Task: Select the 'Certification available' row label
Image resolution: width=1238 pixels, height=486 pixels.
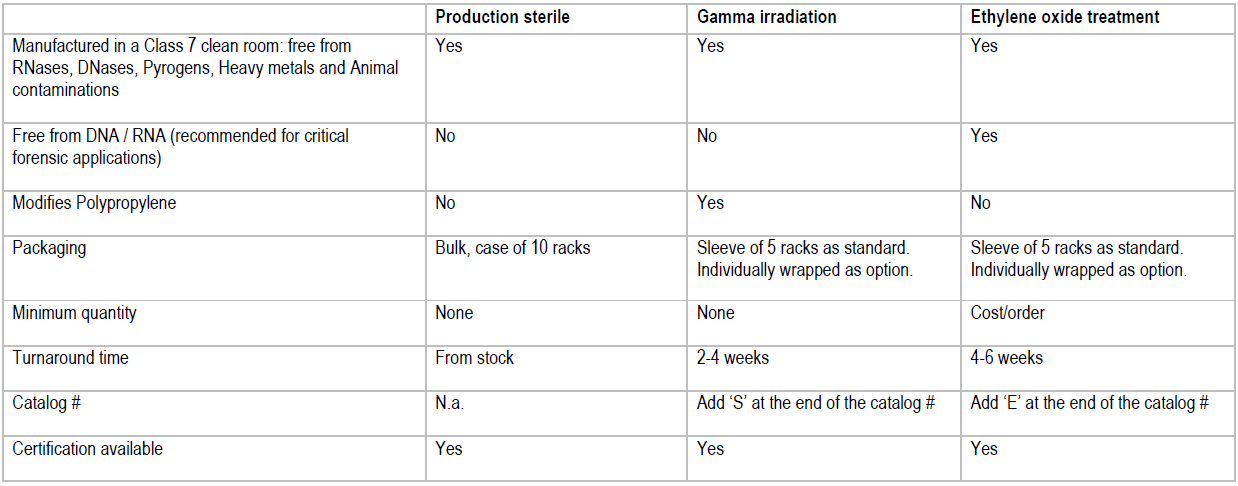Action: point(87,449)
